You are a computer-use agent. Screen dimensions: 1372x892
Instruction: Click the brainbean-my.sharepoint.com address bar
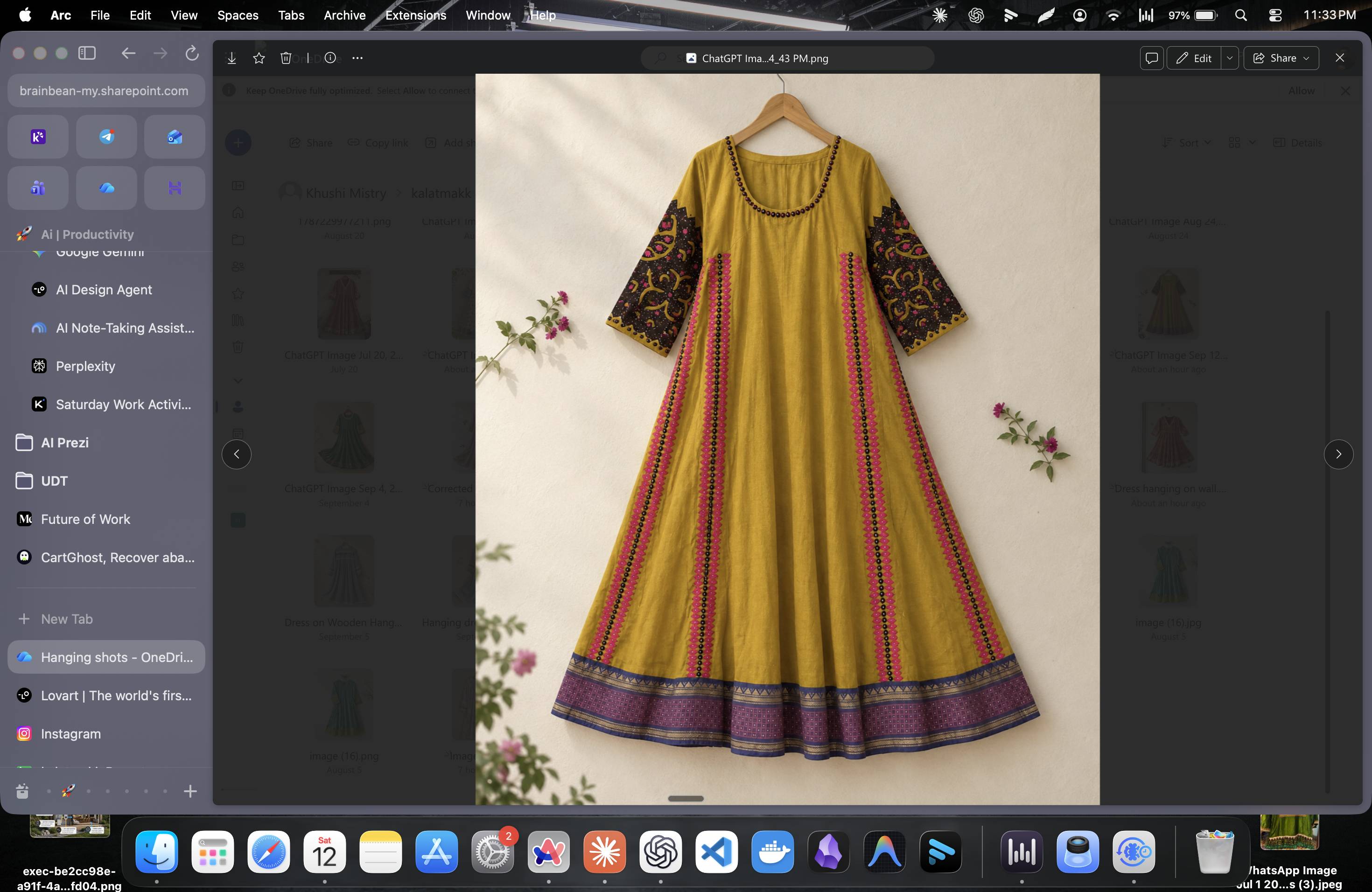(106, 91)
